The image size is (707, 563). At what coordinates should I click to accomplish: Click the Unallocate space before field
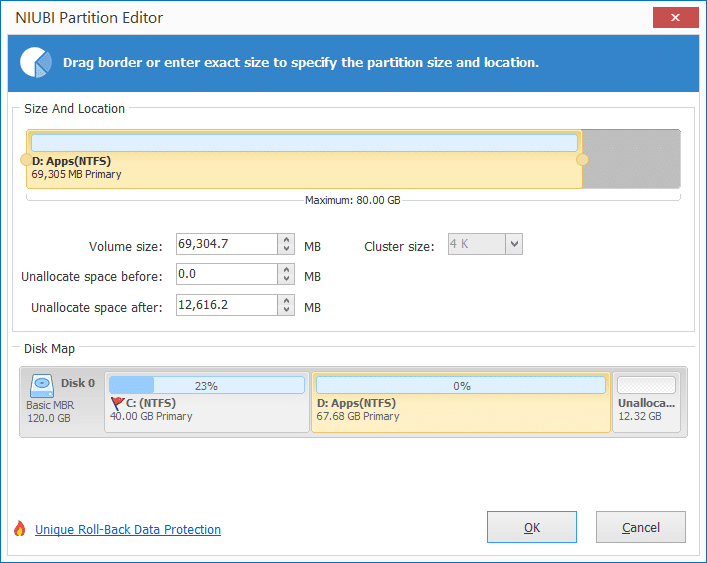tap(227, 274)
